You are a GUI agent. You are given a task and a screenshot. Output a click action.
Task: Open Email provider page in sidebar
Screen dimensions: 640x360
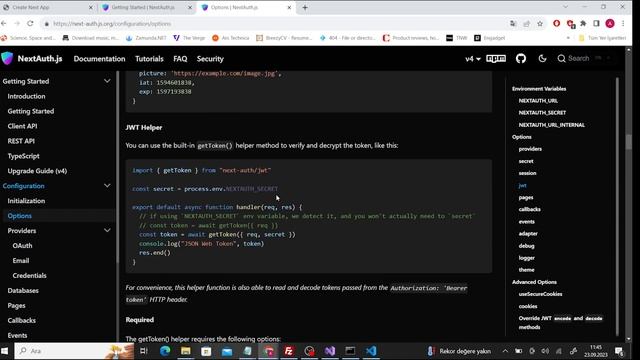(20, 261)
